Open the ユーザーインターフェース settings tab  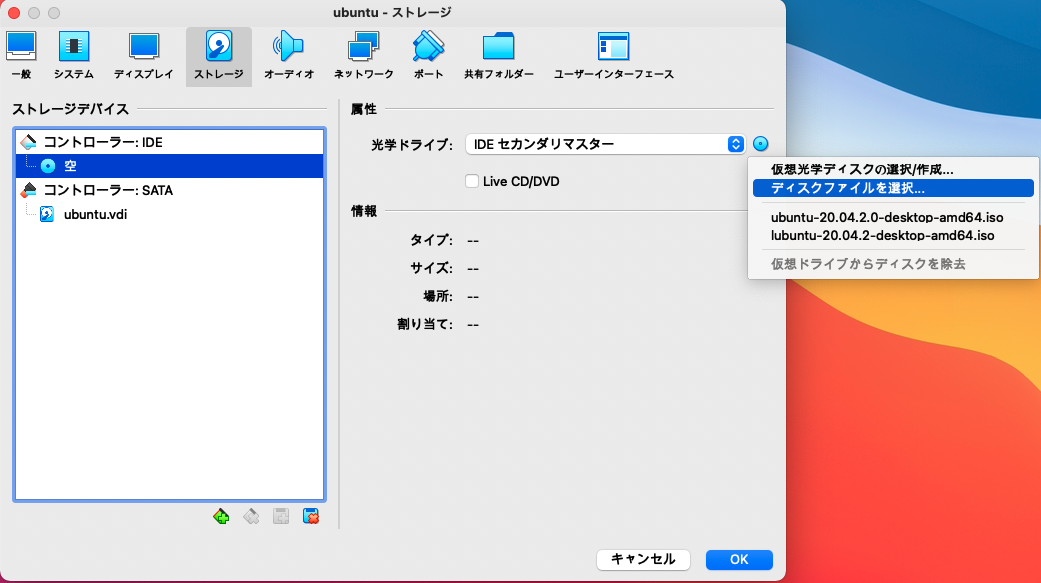[x=613, y=56]
